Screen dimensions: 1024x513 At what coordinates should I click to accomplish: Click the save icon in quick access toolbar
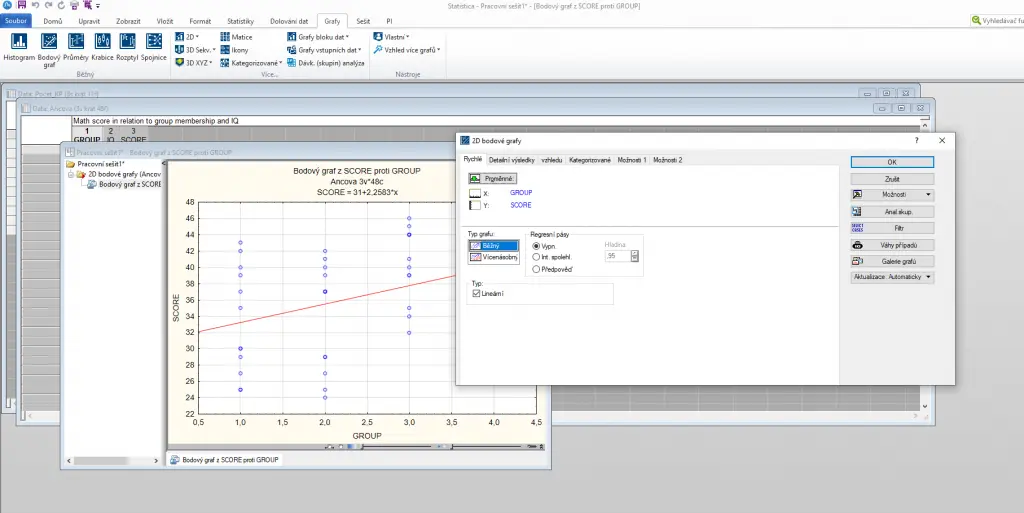coord(22,5)
